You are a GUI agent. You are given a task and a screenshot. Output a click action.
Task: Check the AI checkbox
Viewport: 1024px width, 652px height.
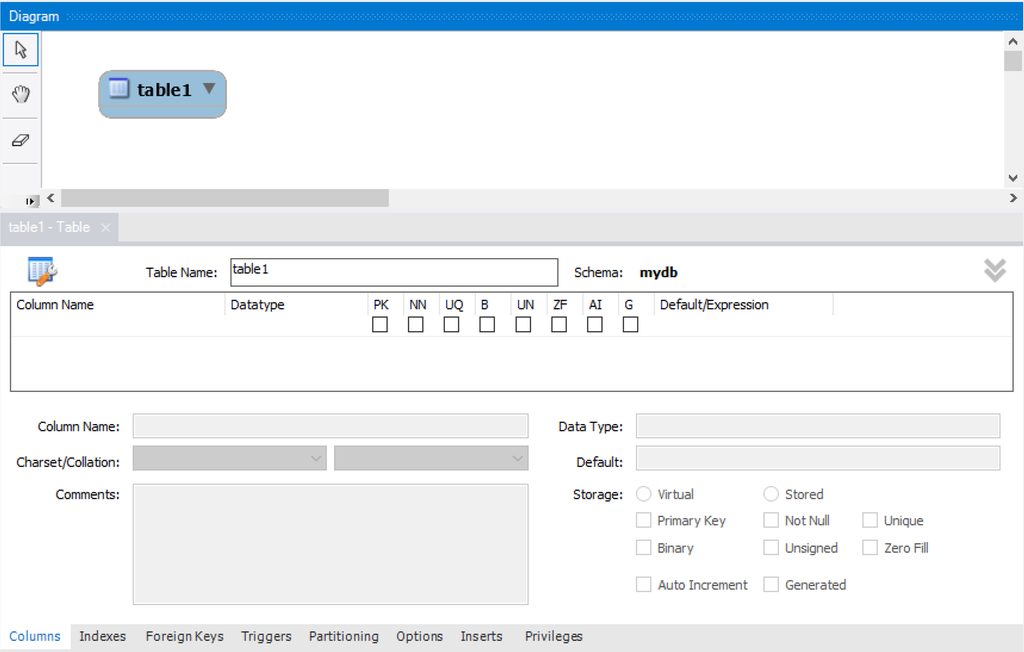(x=595, y=324)
